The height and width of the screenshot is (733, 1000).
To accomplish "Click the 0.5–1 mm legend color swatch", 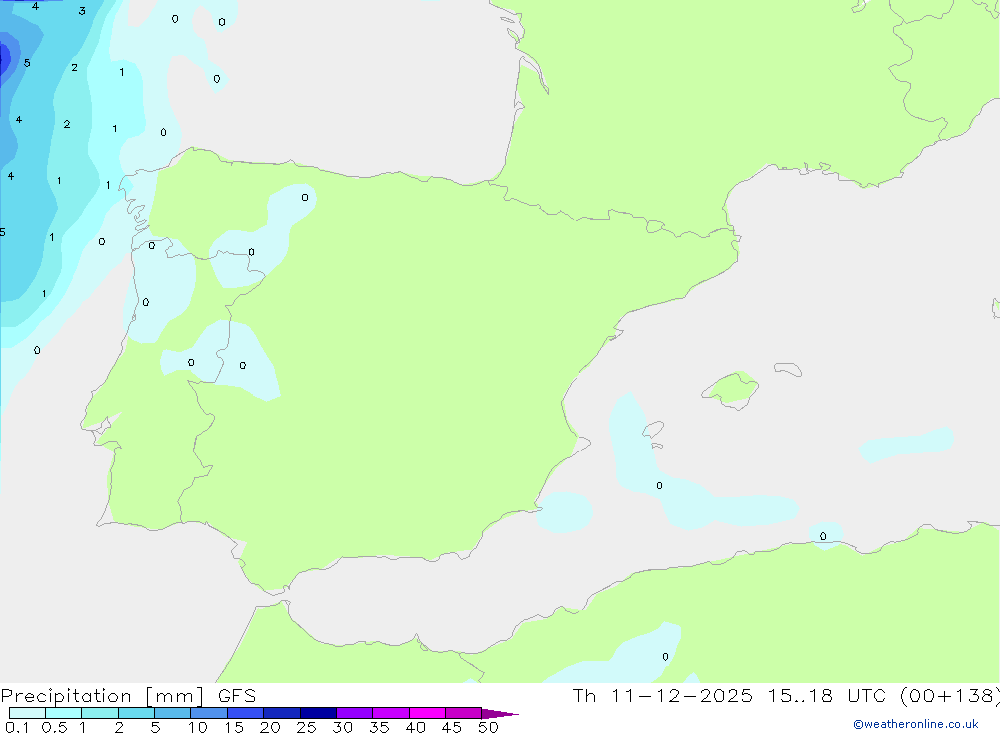I will point(63,713).
